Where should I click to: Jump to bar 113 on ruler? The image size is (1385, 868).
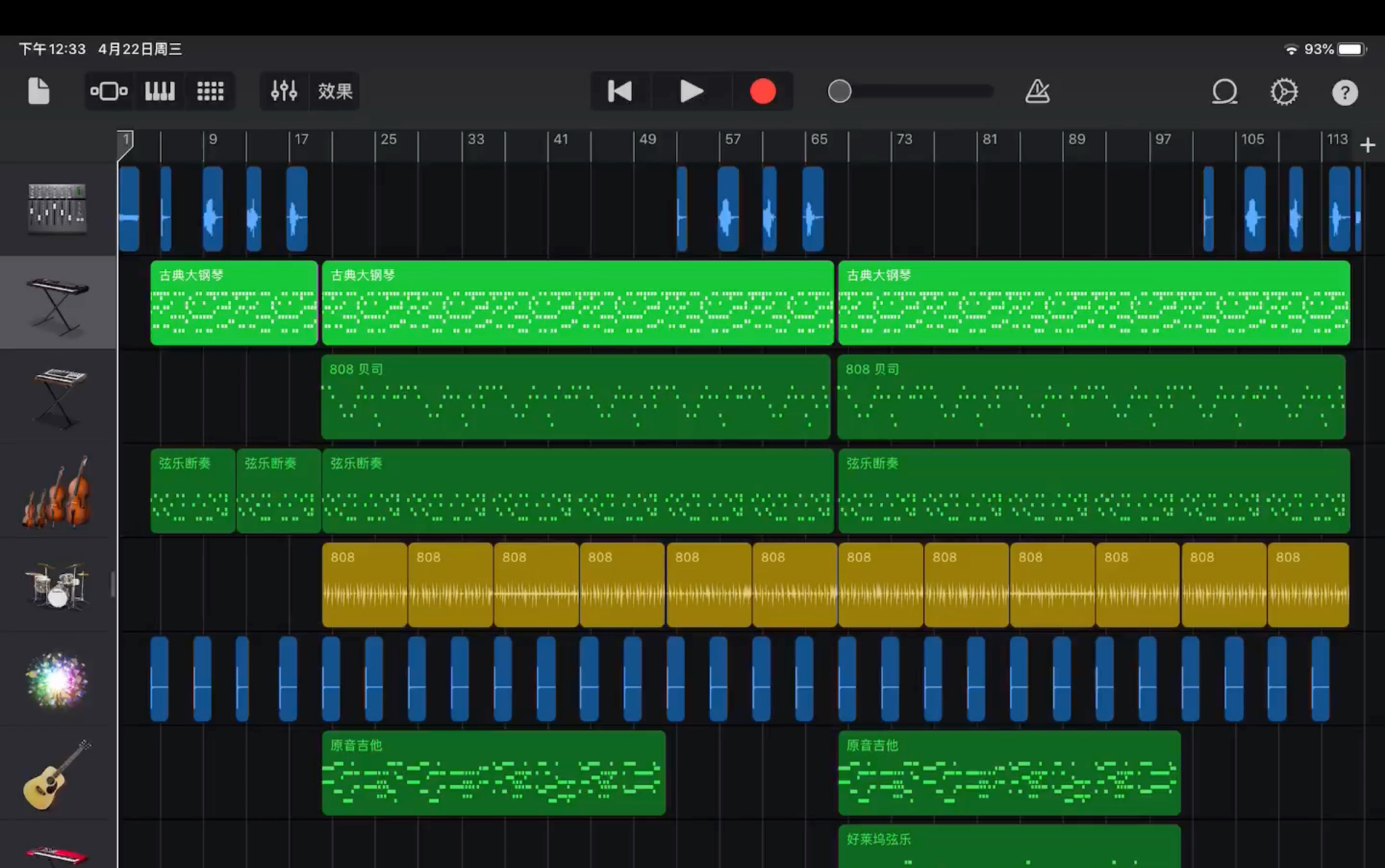(1337, 139)
